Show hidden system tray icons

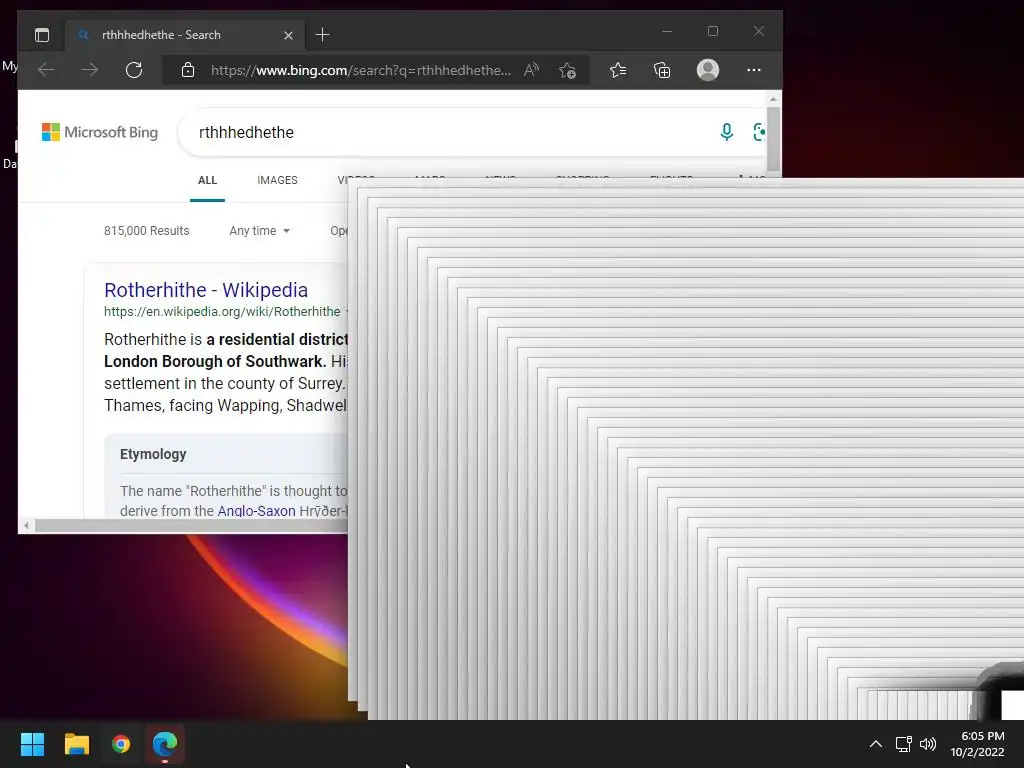(x=876, y=744)
